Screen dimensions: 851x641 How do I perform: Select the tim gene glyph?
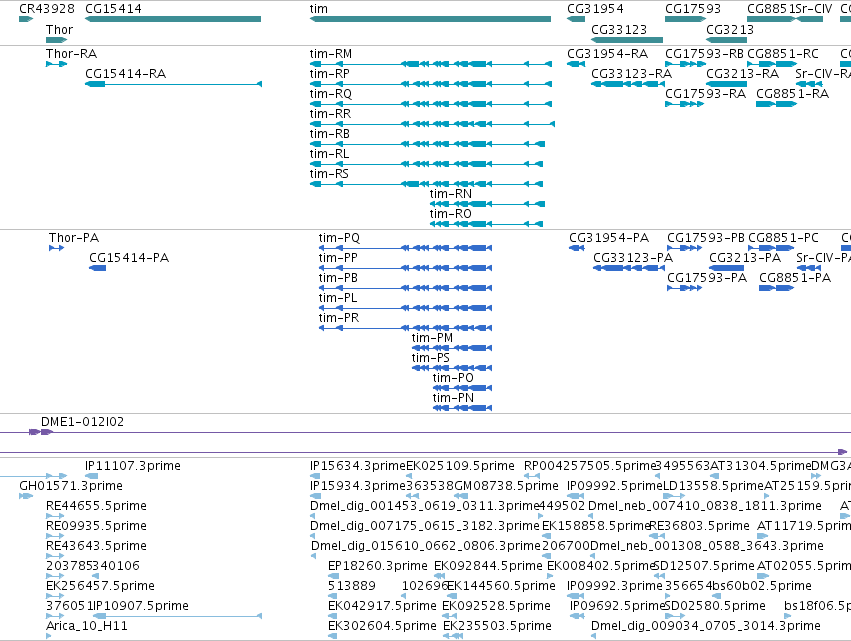[430, 19]
